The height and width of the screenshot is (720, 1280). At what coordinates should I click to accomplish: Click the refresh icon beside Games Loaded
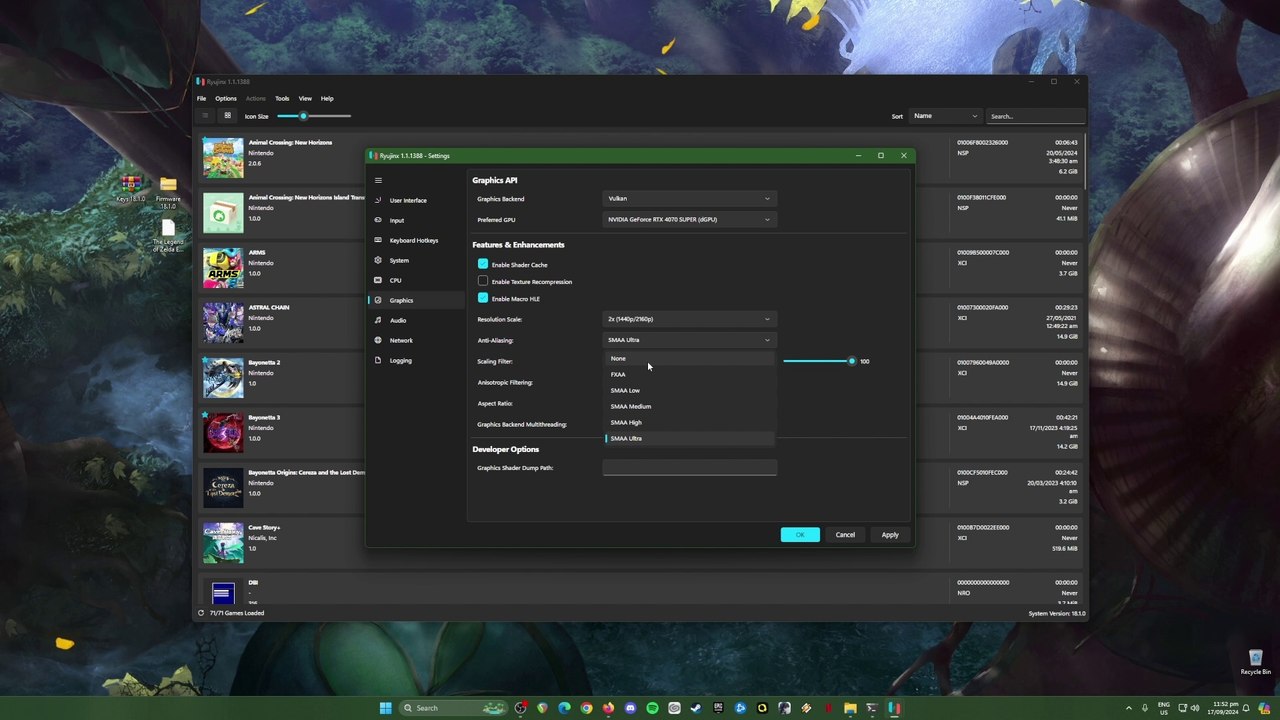(x=201, y=613)
